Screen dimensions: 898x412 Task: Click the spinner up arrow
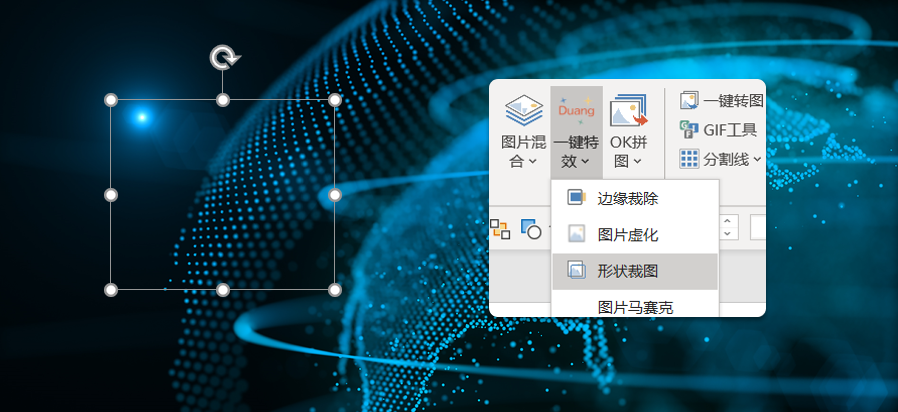[x=729, y=221]
